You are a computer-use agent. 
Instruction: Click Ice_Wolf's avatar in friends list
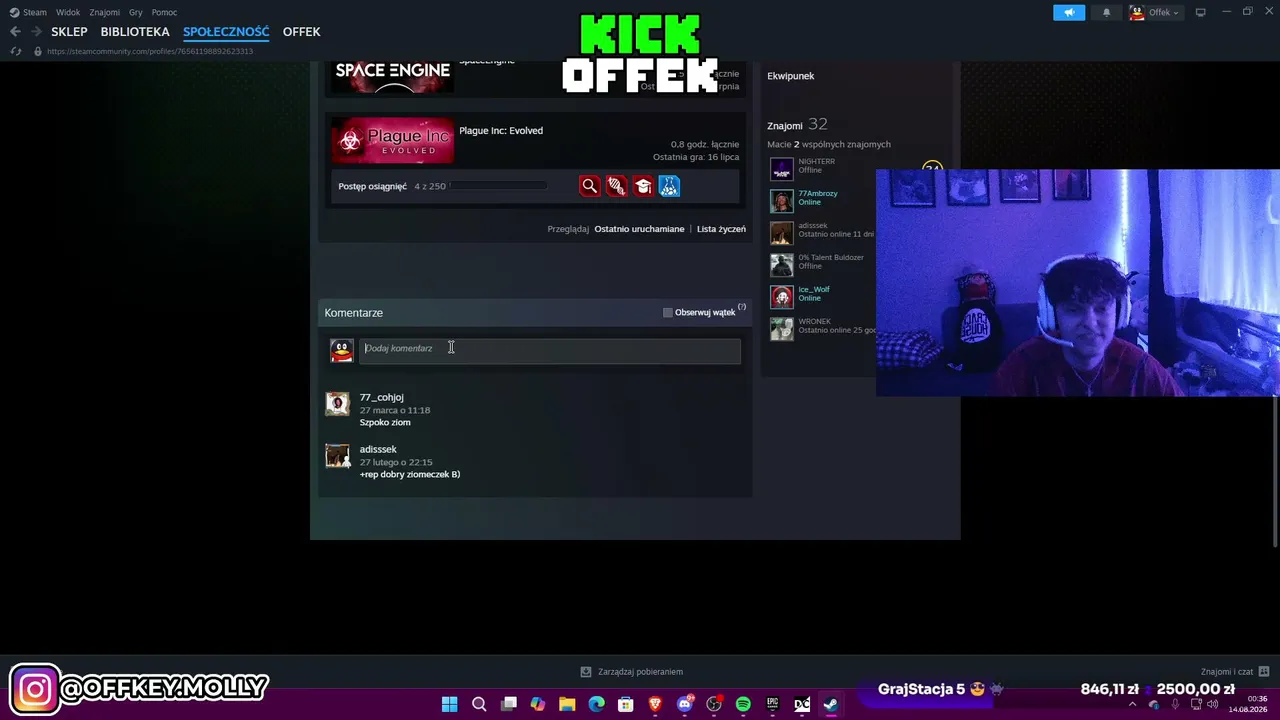tap(781, 297)
